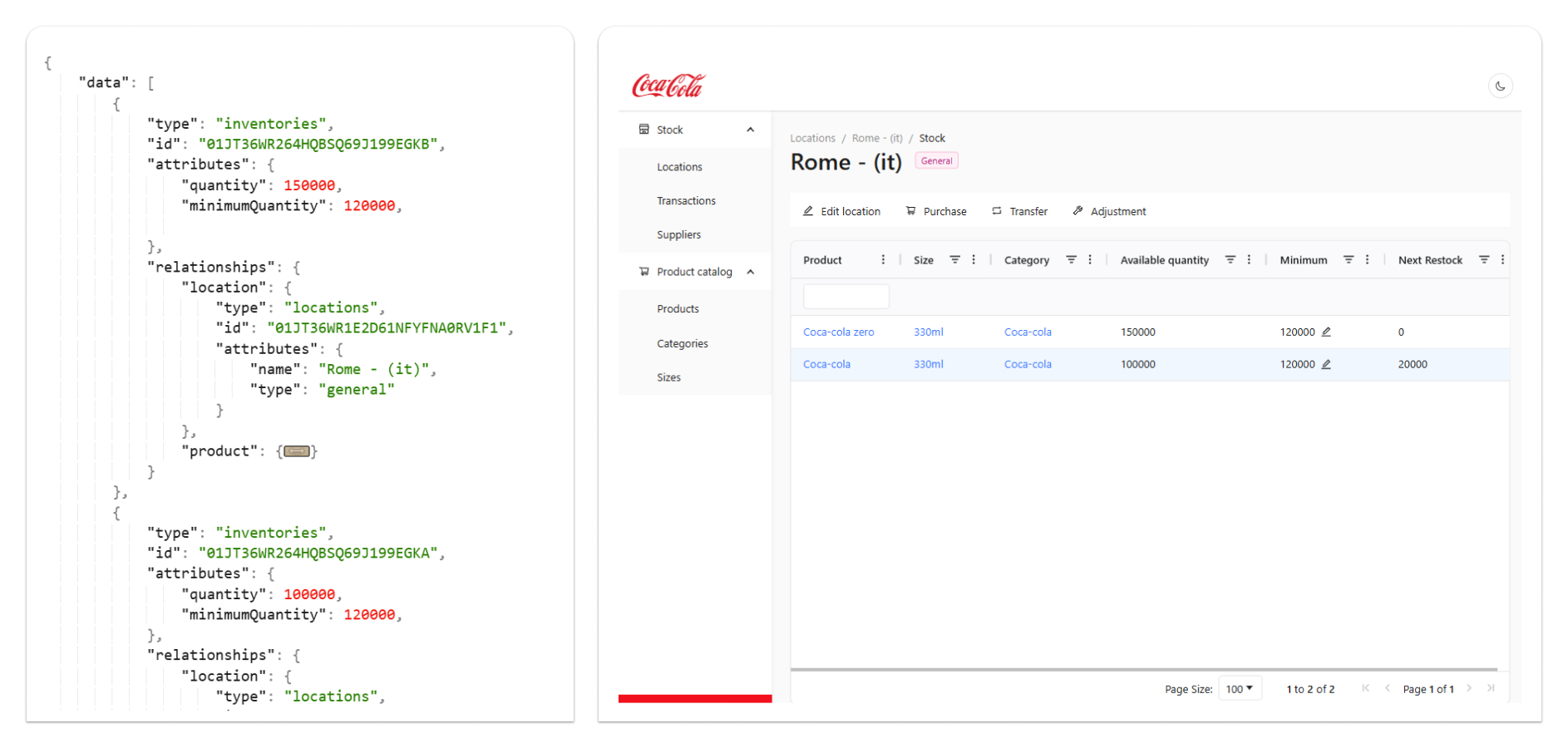The width and height of the screenshot is (1568, 748).
Task: Go to the Locations breadcrumb
Action: [x=812, y=139]
